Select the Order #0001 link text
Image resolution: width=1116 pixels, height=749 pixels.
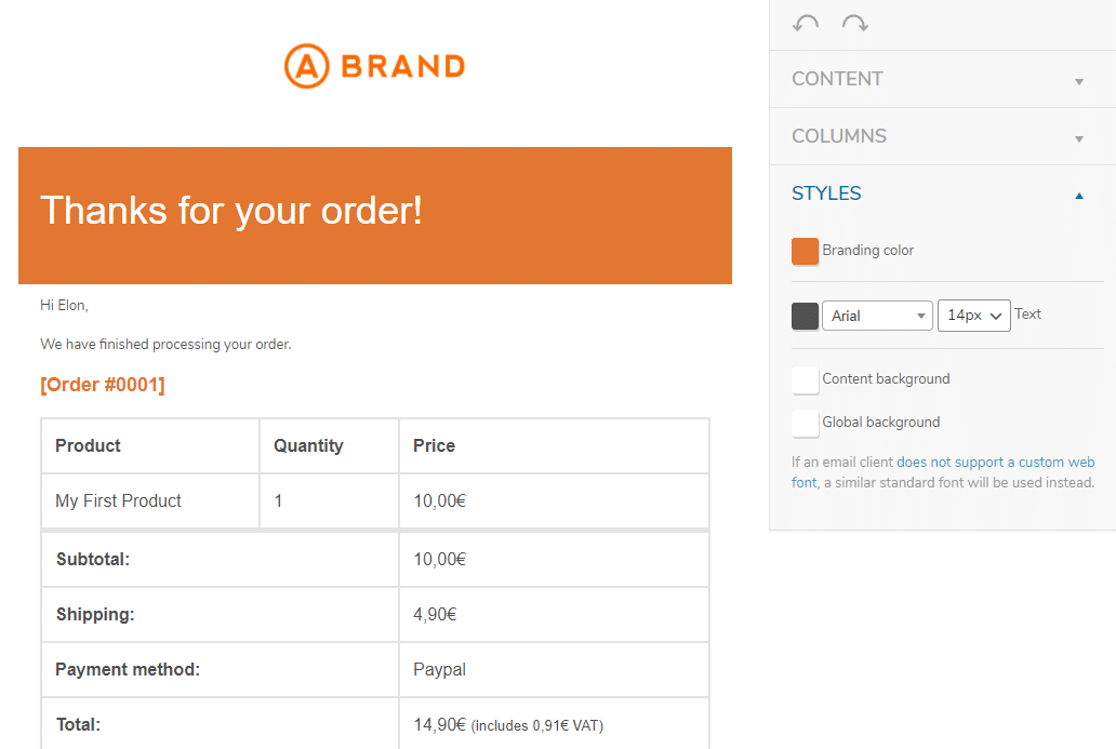tap(102, 385)
